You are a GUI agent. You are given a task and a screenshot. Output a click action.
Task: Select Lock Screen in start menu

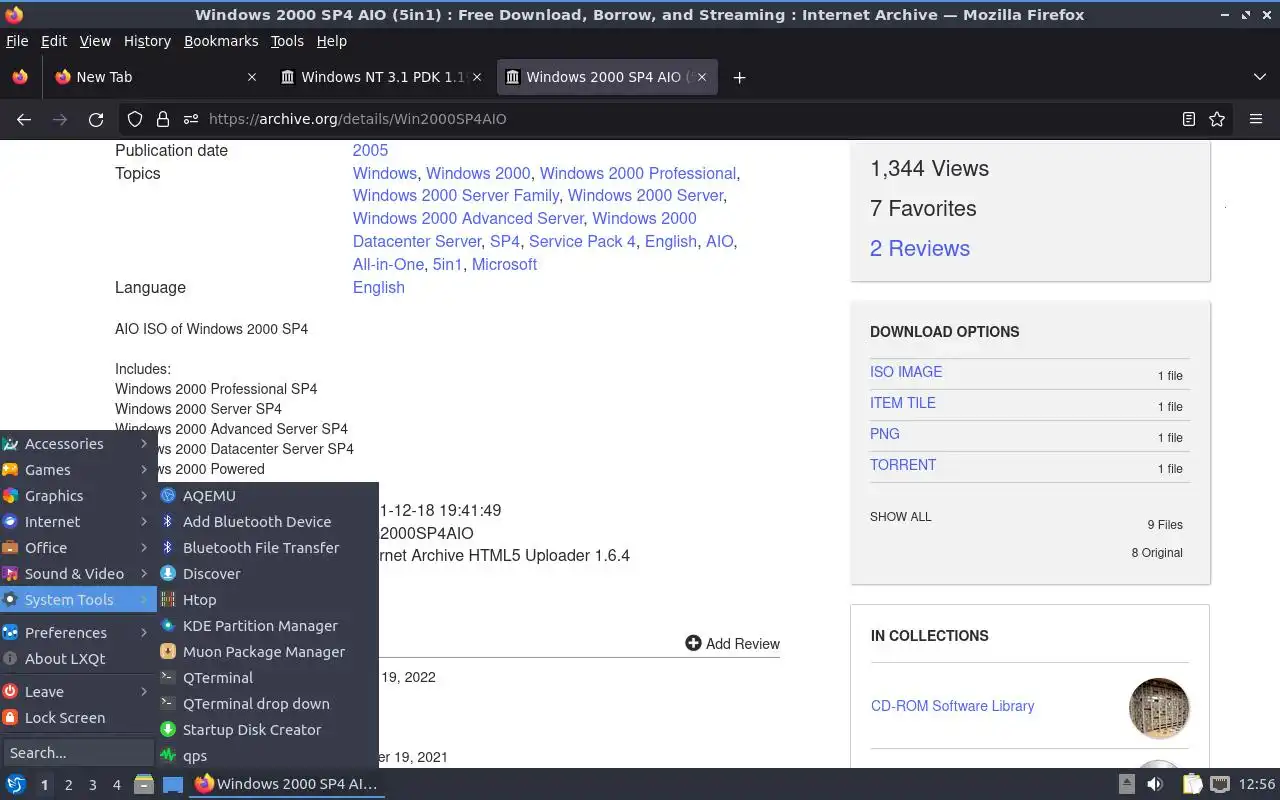[77, 717]
